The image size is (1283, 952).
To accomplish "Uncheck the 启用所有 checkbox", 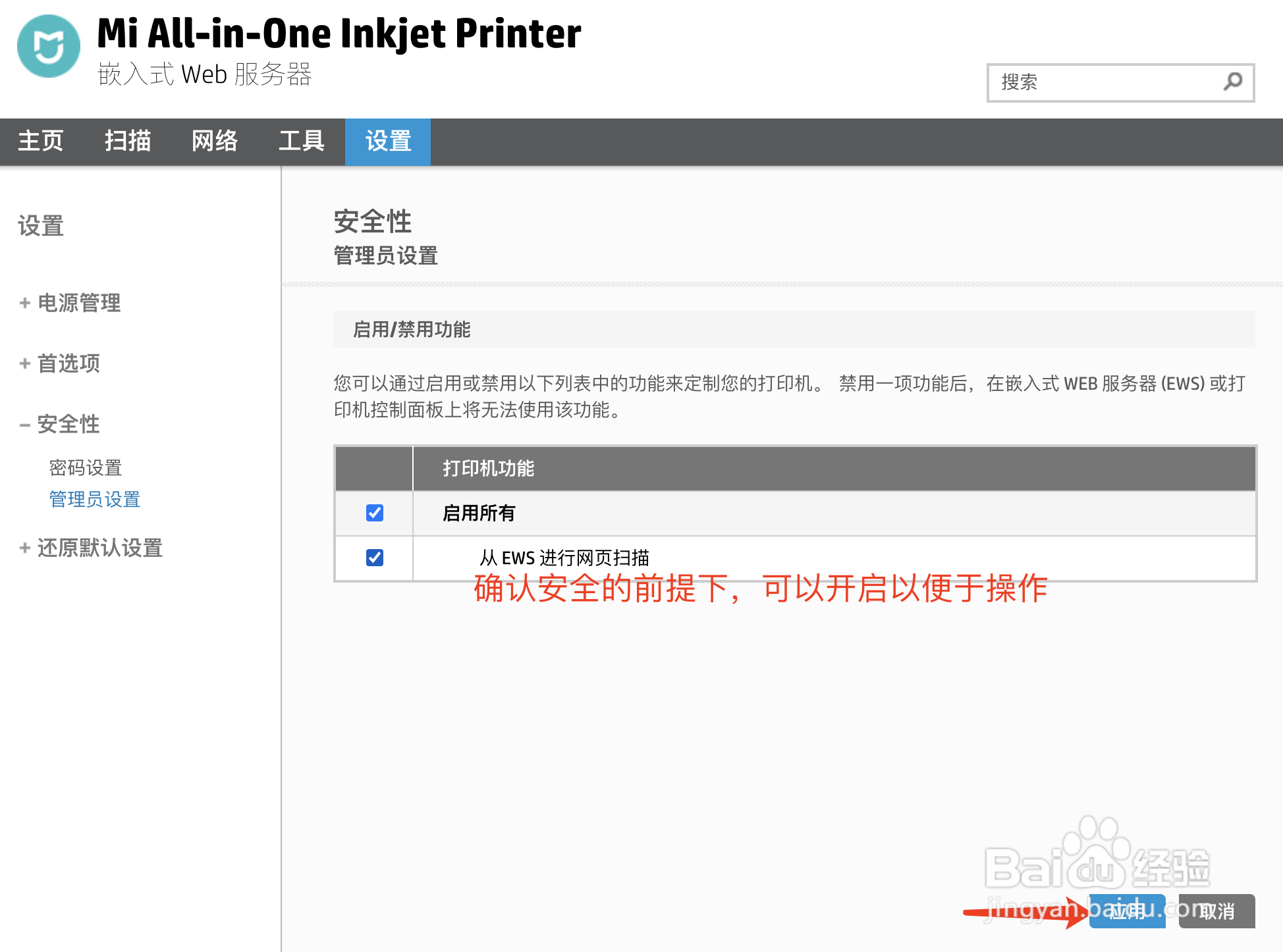I will 375,513.
